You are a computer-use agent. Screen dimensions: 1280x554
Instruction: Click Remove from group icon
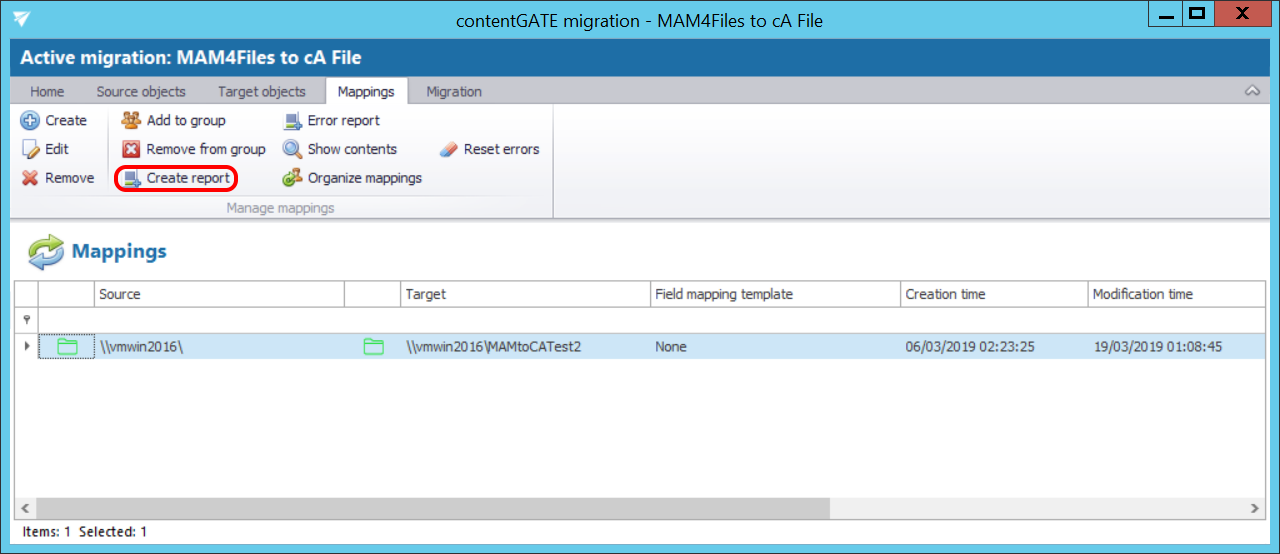131,149
